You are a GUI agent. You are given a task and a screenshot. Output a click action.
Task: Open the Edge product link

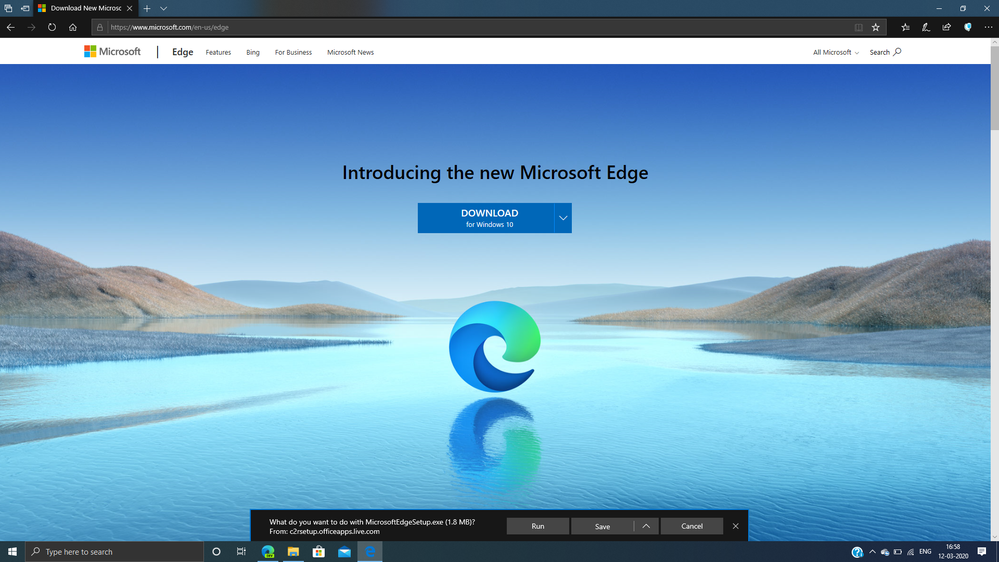click(182, 52)
